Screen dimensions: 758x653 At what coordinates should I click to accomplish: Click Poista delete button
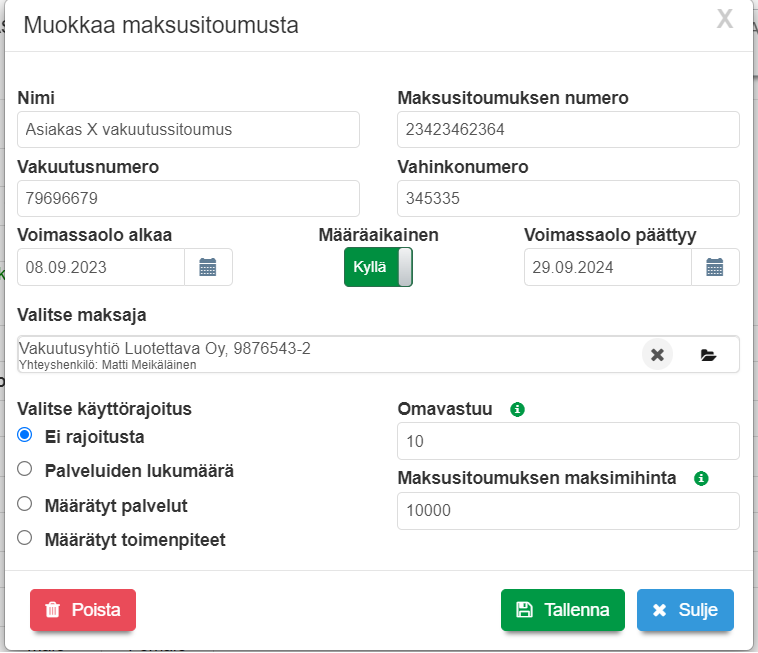tap(83, 610)
